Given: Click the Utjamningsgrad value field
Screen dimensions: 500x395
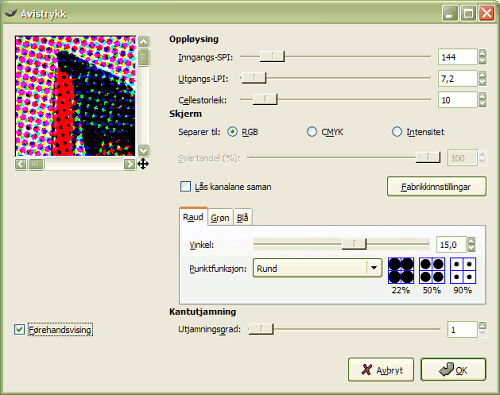Looking at the screenshot, I should (x=462, y=330).
